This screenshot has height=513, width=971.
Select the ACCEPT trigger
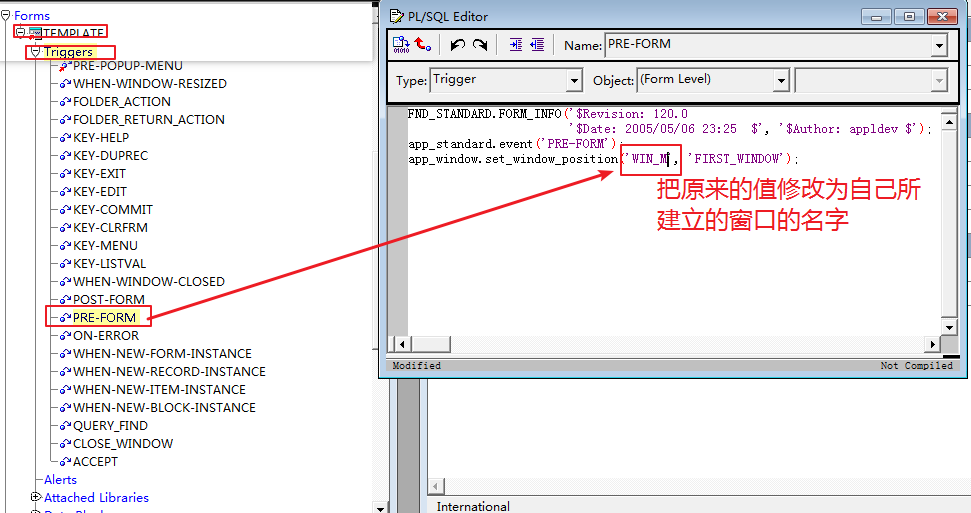pos(95,461)
